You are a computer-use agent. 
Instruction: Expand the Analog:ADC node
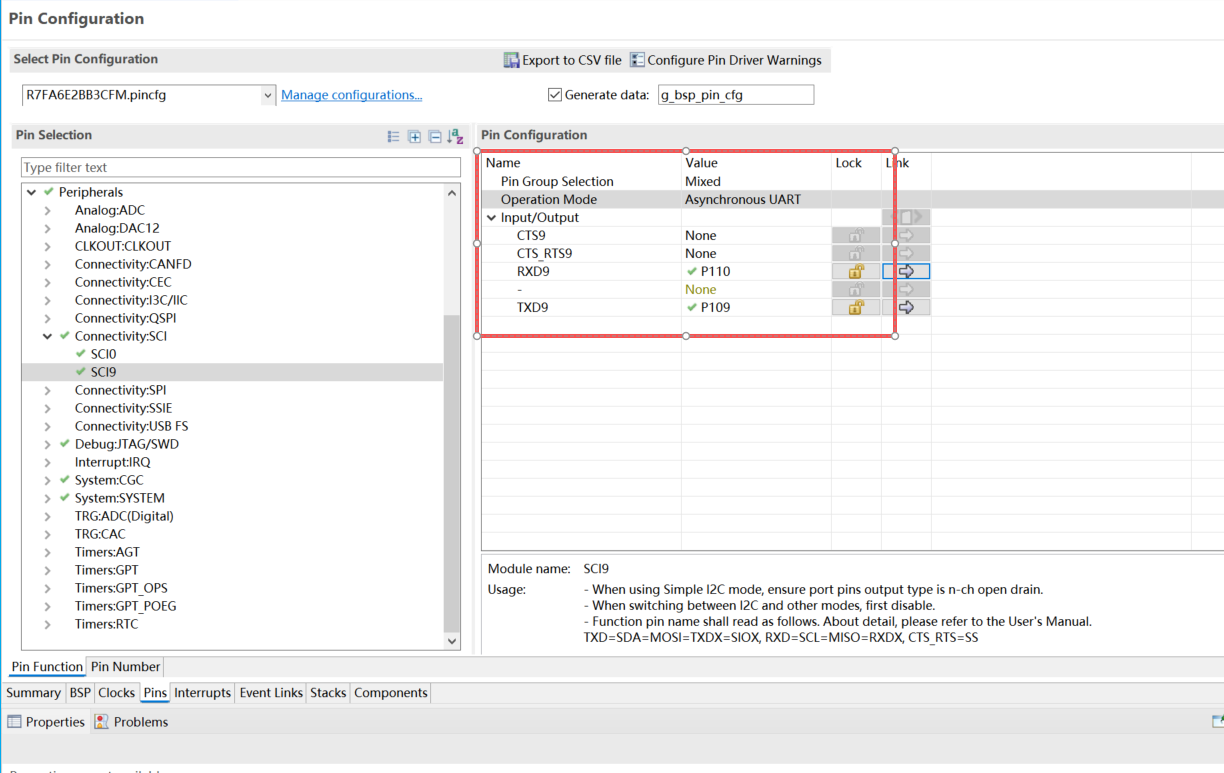point(48,210)
